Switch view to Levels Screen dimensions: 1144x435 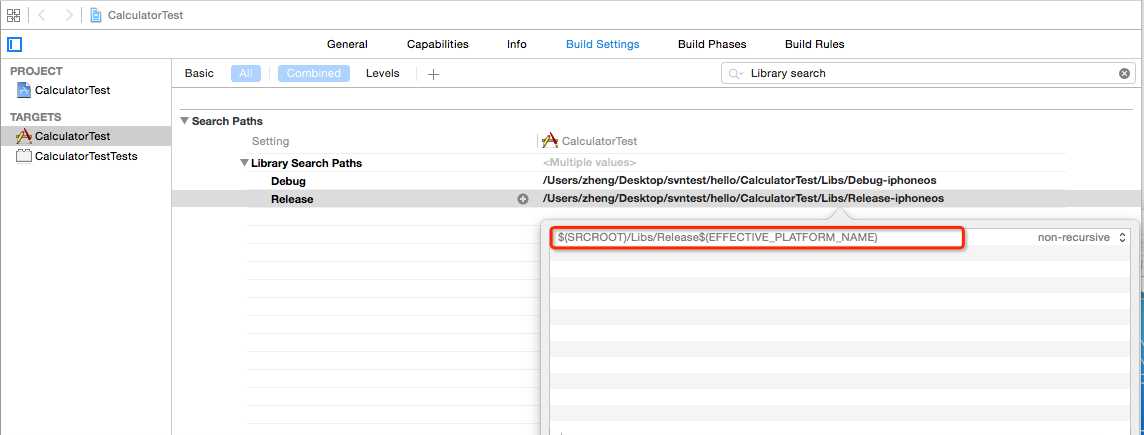tap(382, 73)
